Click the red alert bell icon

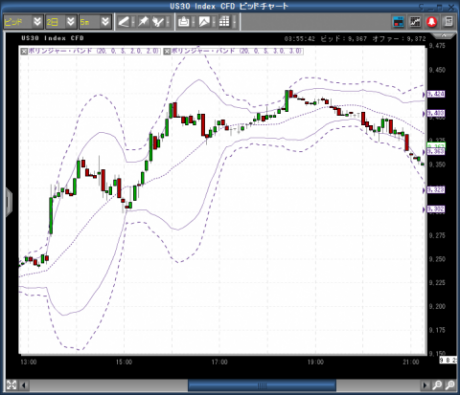[x=432, y=22]
